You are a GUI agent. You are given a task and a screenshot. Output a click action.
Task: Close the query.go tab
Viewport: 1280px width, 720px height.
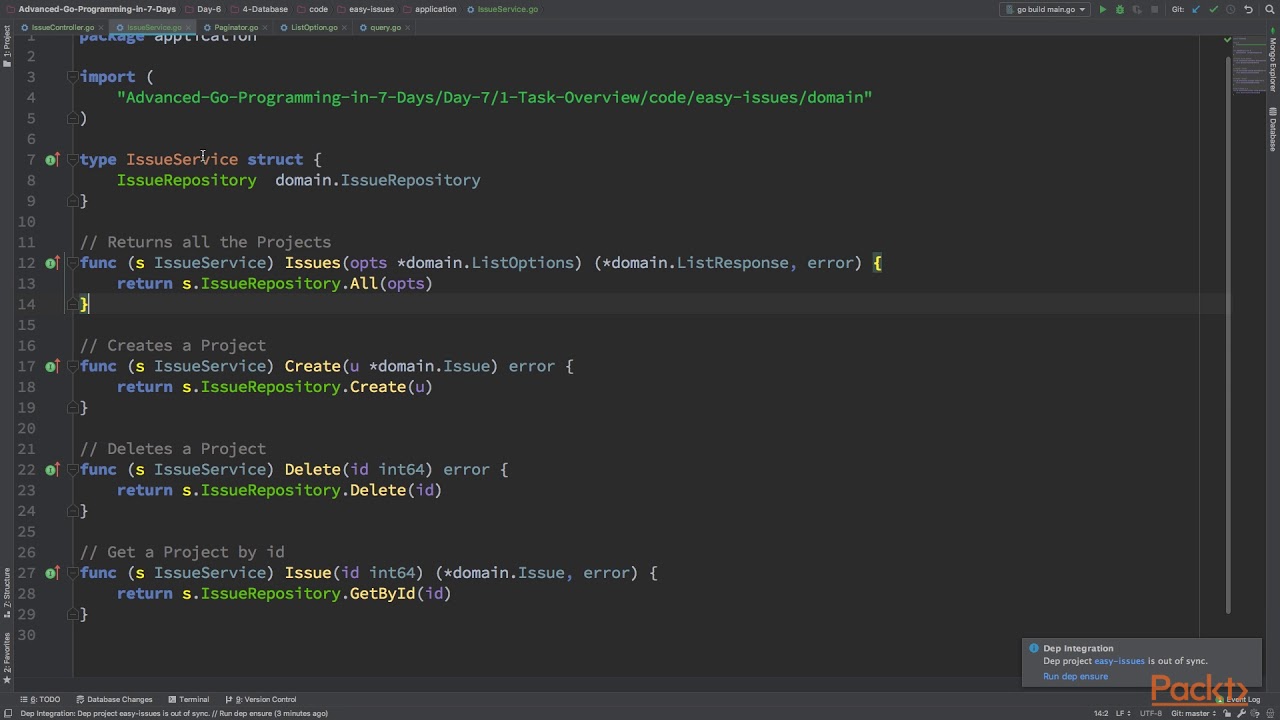407,27
